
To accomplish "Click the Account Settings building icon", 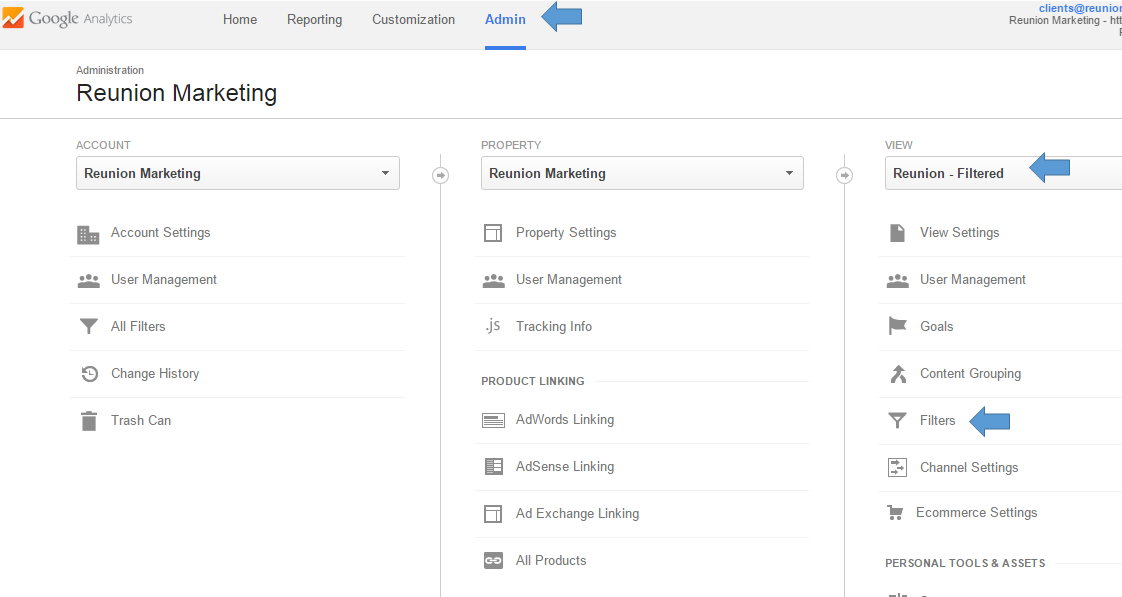I will (88, 234).
